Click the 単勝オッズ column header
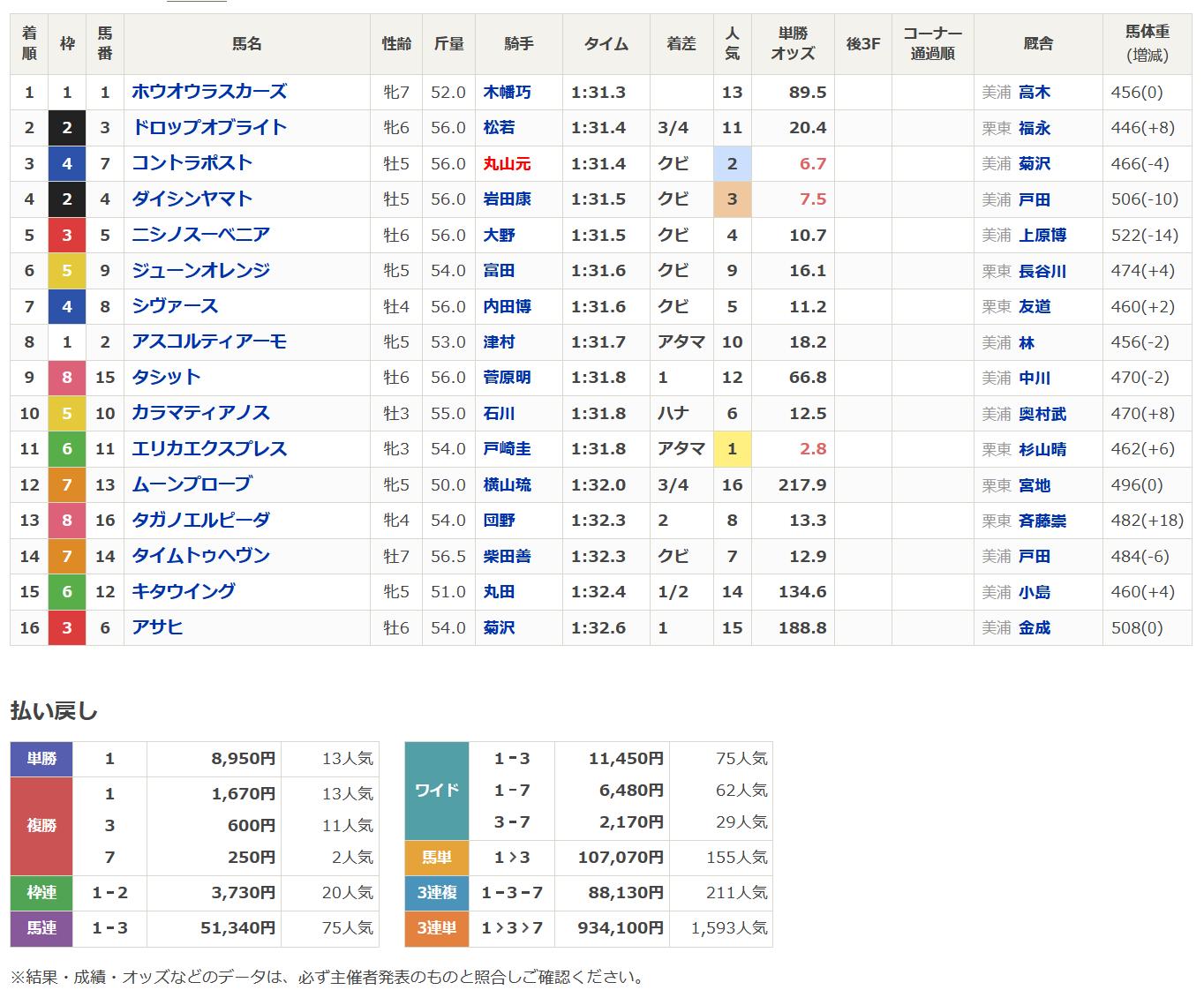1204x990 pixels. pyautogui.click(x=792, y=43)
